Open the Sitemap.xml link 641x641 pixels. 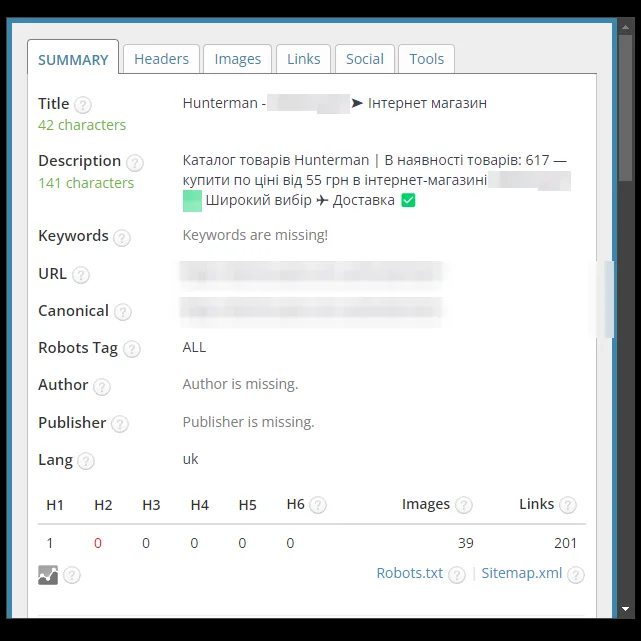click(522, 573)
